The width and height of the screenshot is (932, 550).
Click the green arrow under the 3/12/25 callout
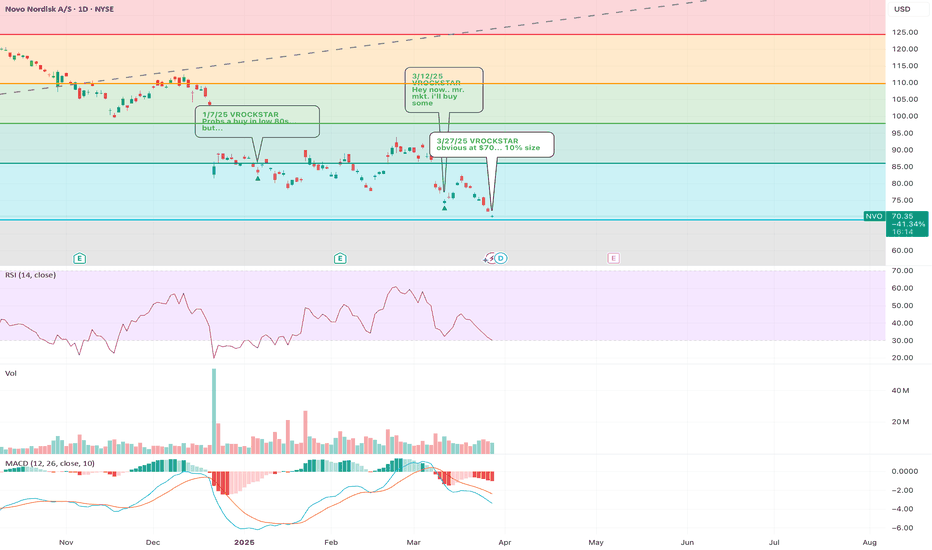pyautogui.click(x=445, y=208)
